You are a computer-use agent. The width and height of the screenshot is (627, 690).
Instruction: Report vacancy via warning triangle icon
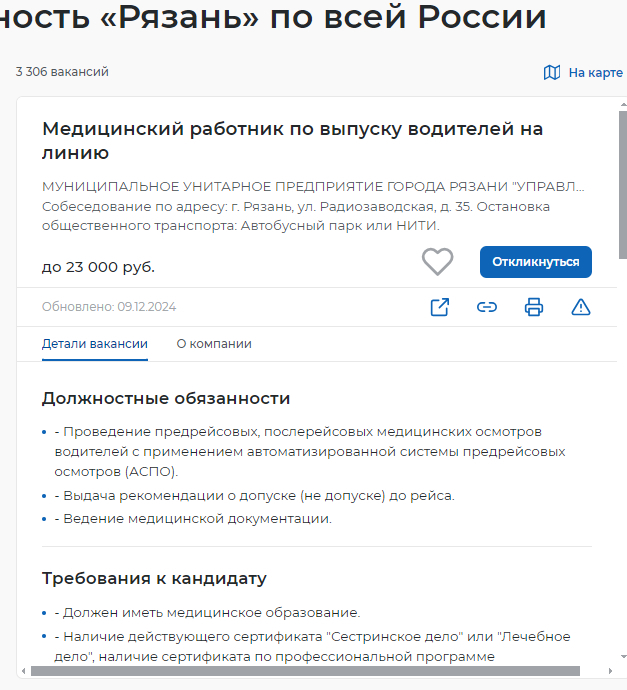[580, 307]
